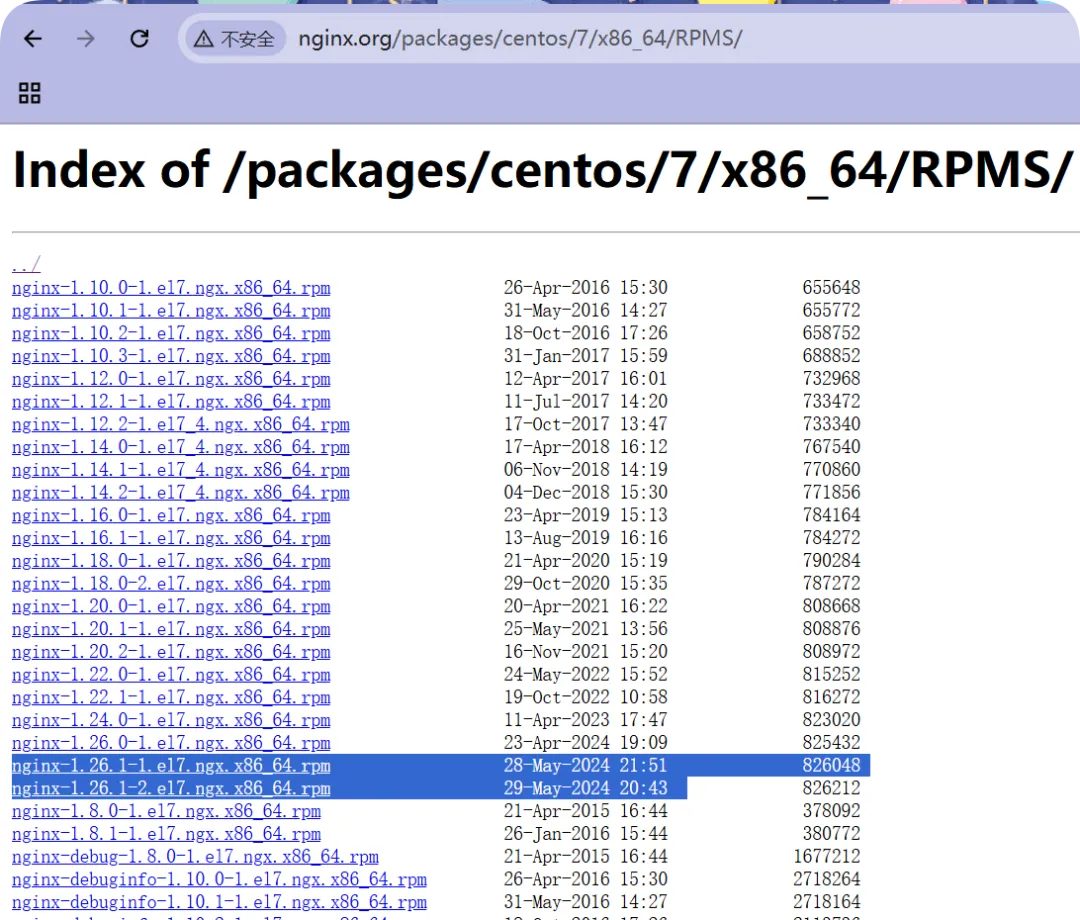The height and width of the screenshot is (920, 1080).
Task: Click the date 29-Oct-2020 15:35
Action: [x=585, y=583]
